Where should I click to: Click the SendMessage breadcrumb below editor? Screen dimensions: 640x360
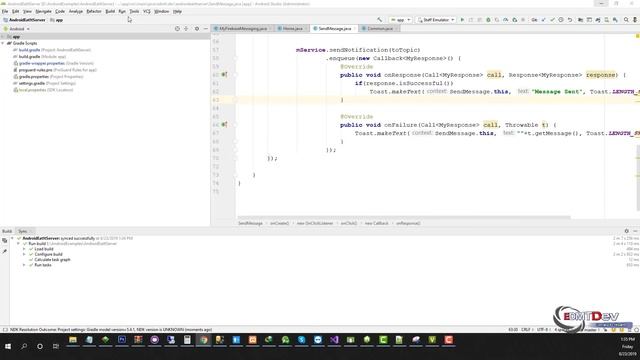pyautogui.click(x=250, y=223)
